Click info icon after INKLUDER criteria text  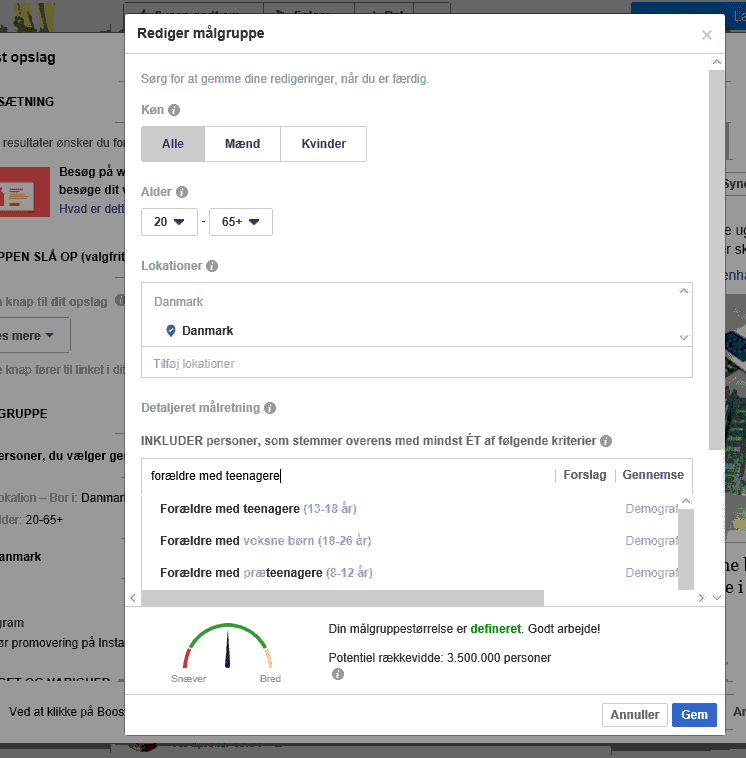[606, 441]
